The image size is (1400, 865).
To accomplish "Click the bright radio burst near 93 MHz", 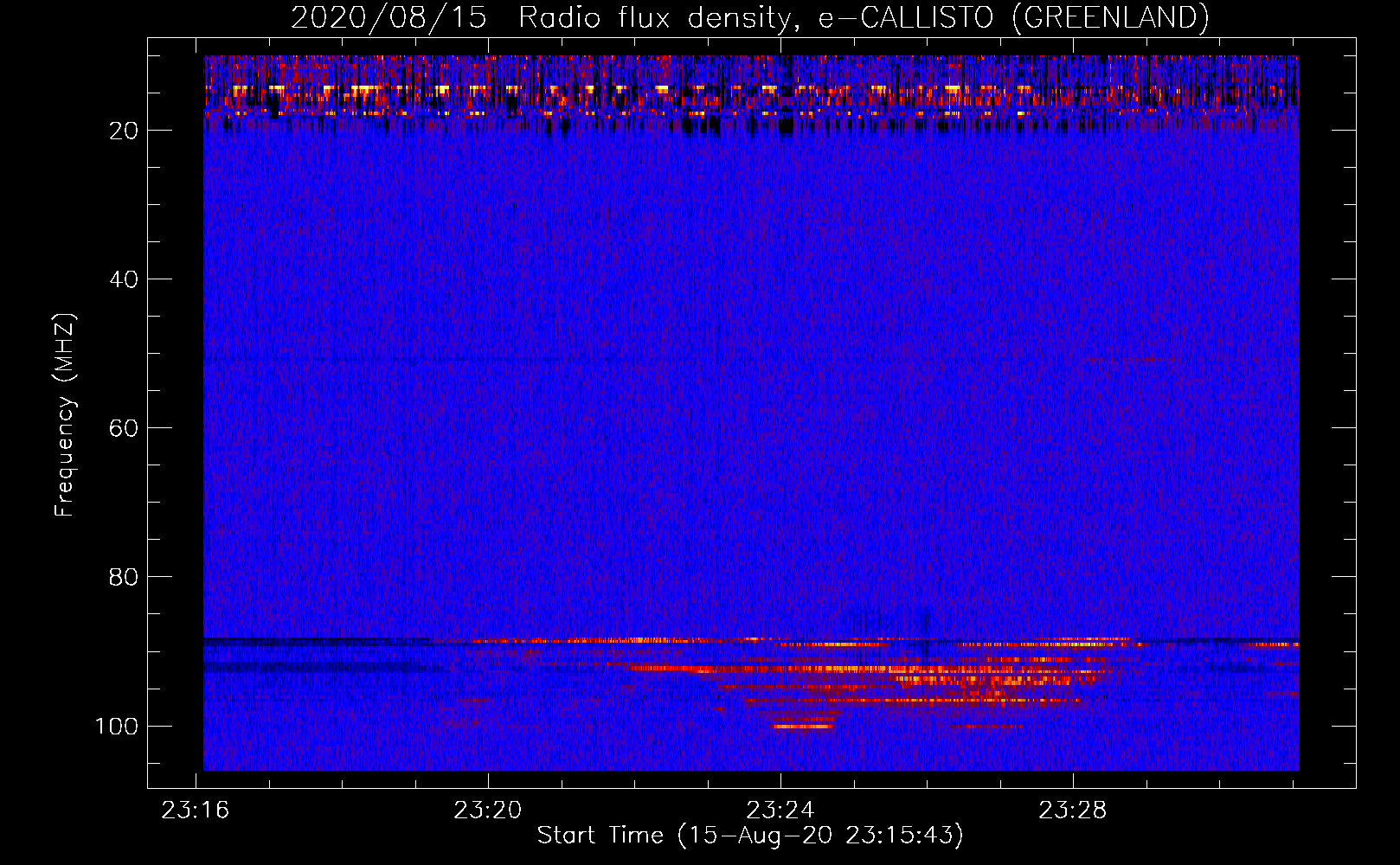I will pos(865,669).
